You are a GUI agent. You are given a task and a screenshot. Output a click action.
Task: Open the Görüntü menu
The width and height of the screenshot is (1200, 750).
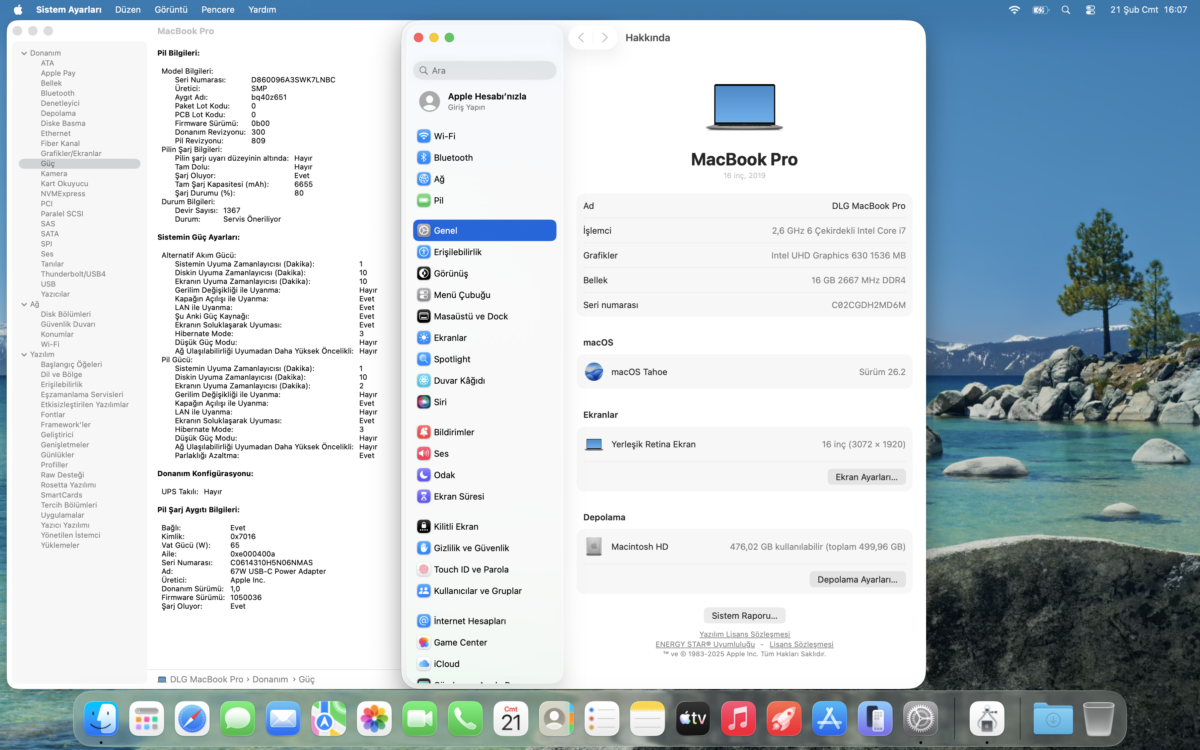pos(171,9)
